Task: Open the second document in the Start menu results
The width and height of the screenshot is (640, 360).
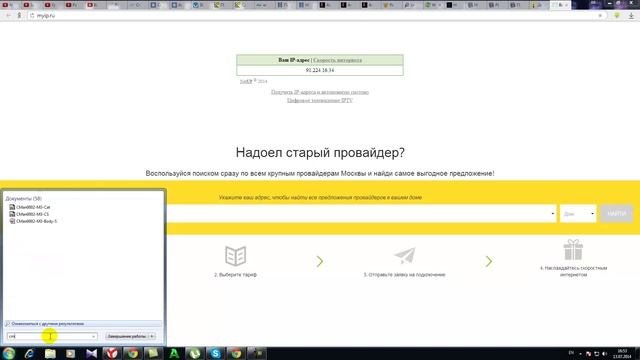Action: click(x=29, y=214)
